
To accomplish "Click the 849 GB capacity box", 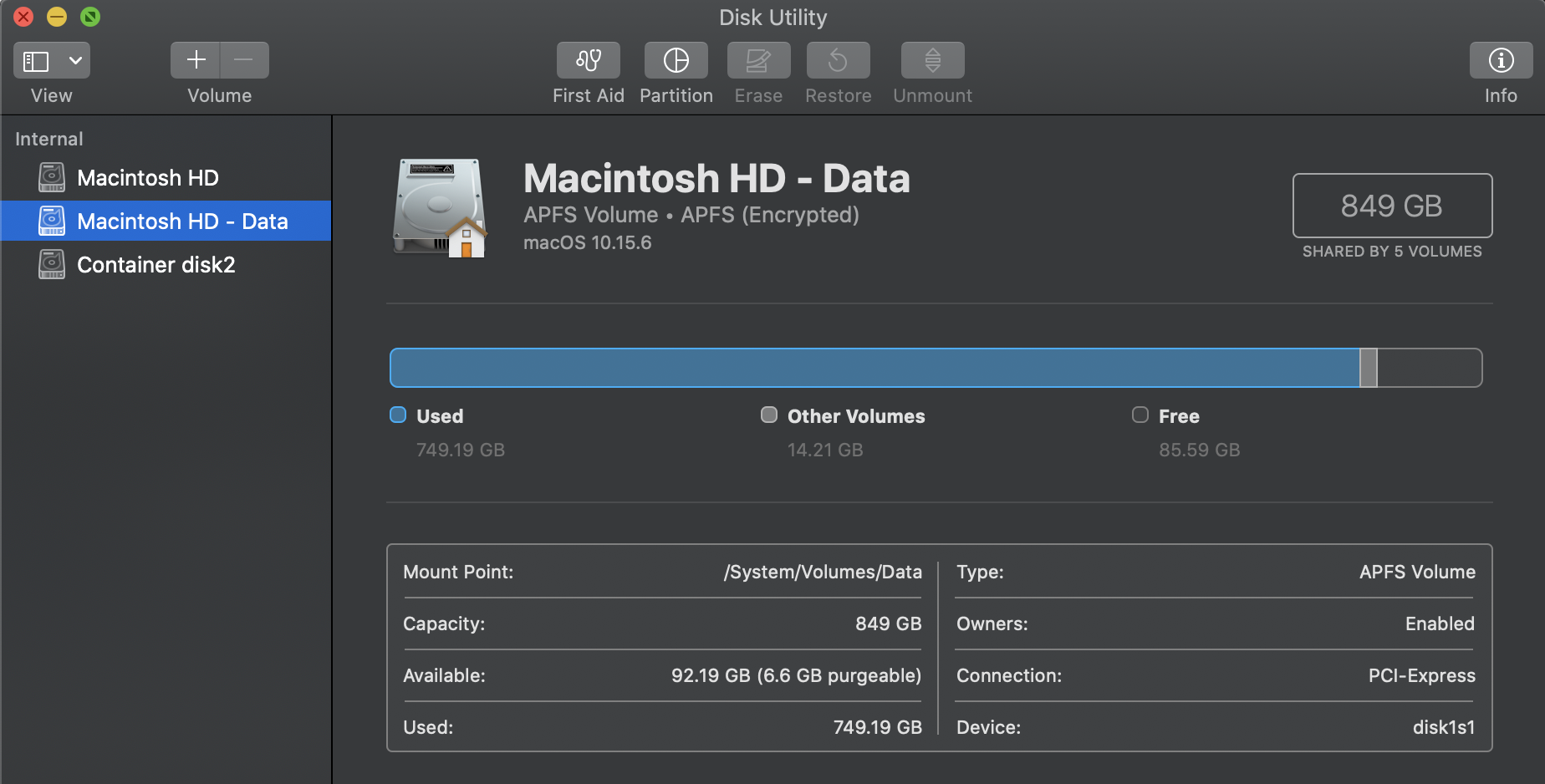I will tap(1392, 206).
